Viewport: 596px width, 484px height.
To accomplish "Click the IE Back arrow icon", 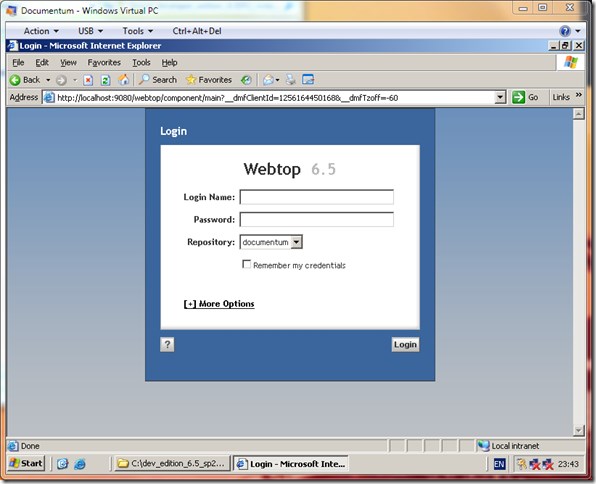I will click(x=15, y=80).
